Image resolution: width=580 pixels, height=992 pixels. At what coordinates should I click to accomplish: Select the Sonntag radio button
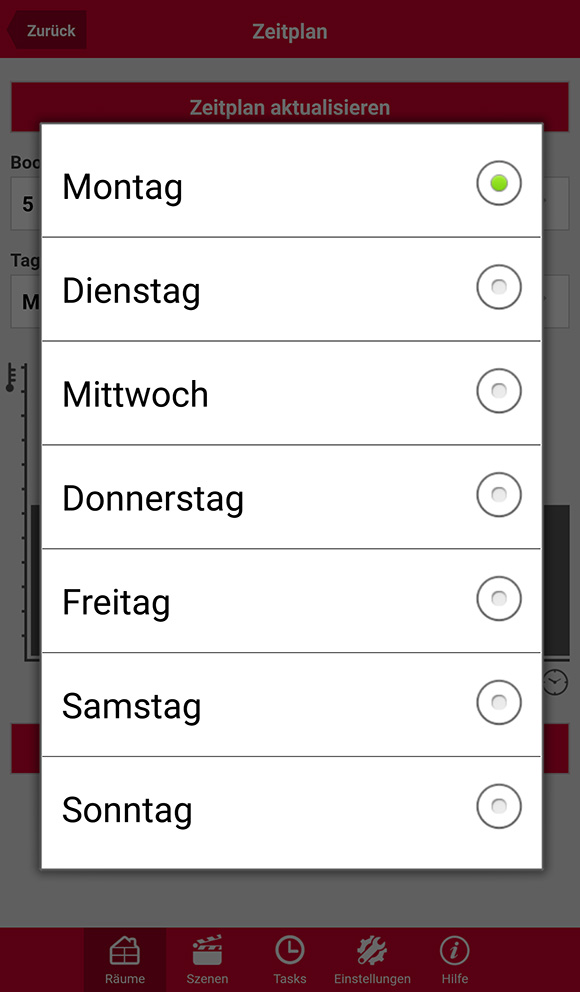coord(499,806)
